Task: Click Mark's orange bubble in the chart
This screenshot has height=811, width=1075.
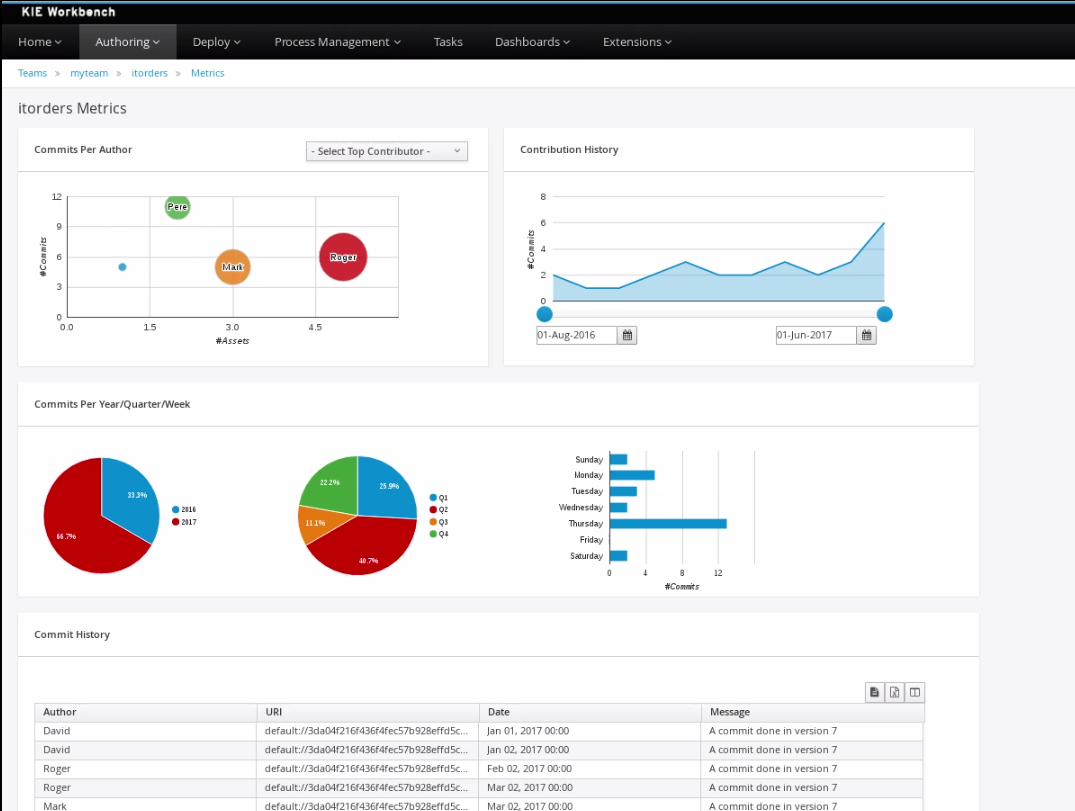Action: [232, 267]
